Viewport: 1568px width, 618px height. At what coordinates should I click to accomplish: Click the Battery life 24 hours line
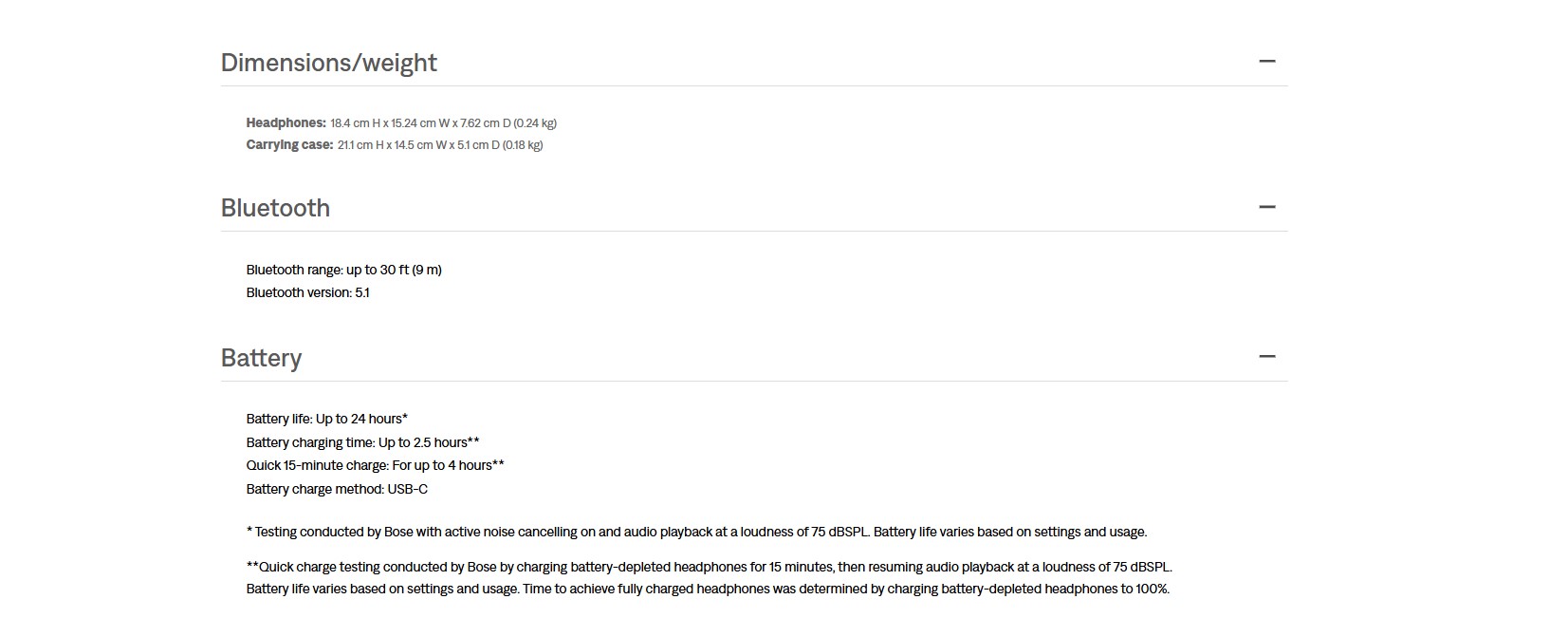(326, 419)
